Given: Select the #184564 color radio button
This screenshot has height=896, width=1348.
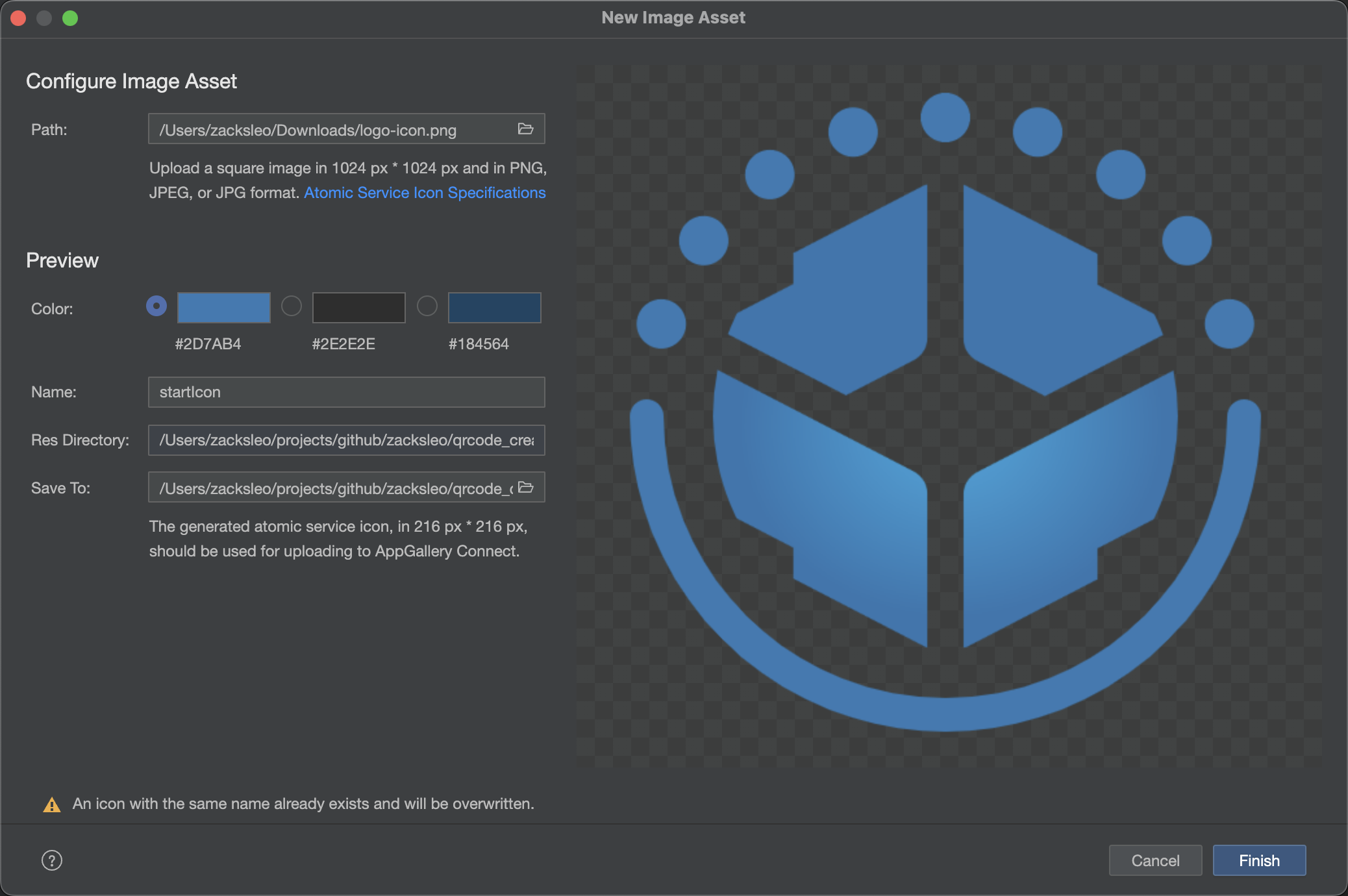Looking at the screenshot, I should pos(427,306).
